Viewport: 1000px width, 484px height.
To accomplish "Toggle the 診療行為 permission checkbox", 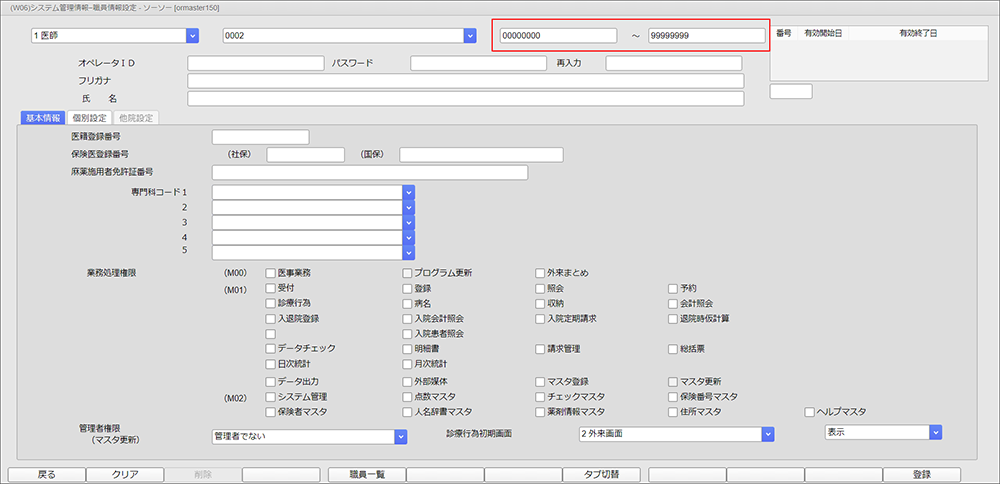I will click(271, 303).
